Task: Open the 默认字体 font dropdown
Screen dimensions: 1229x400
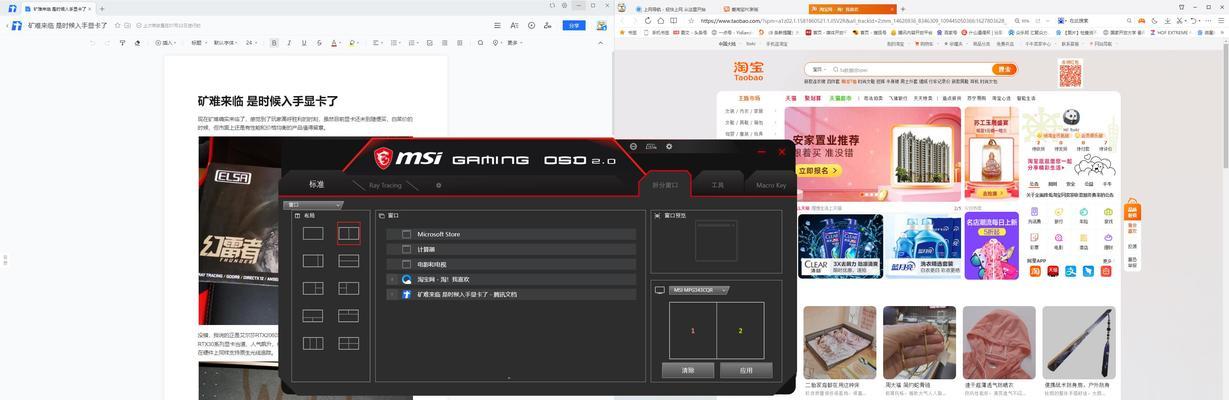Action: tap(226, 43)
